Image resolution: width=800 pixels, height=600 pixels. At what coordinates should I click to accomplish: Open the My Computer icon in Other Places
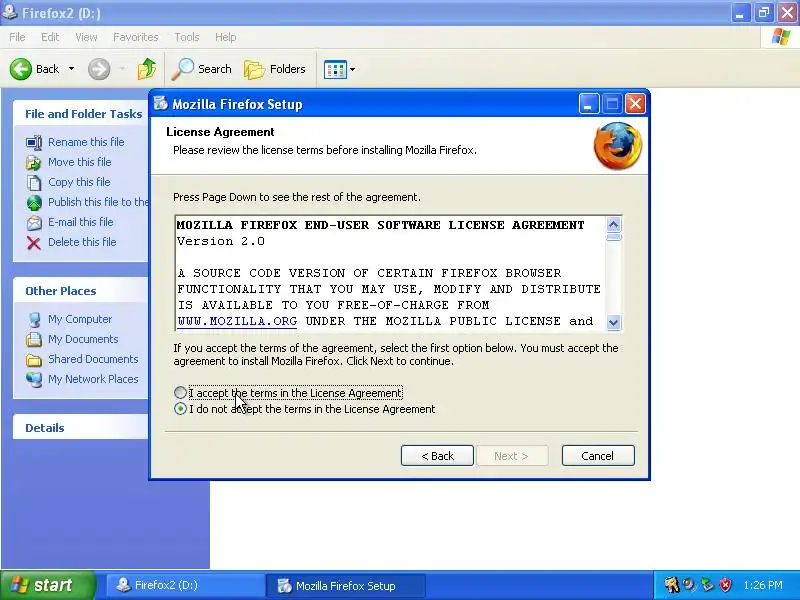tap(34, 319)
